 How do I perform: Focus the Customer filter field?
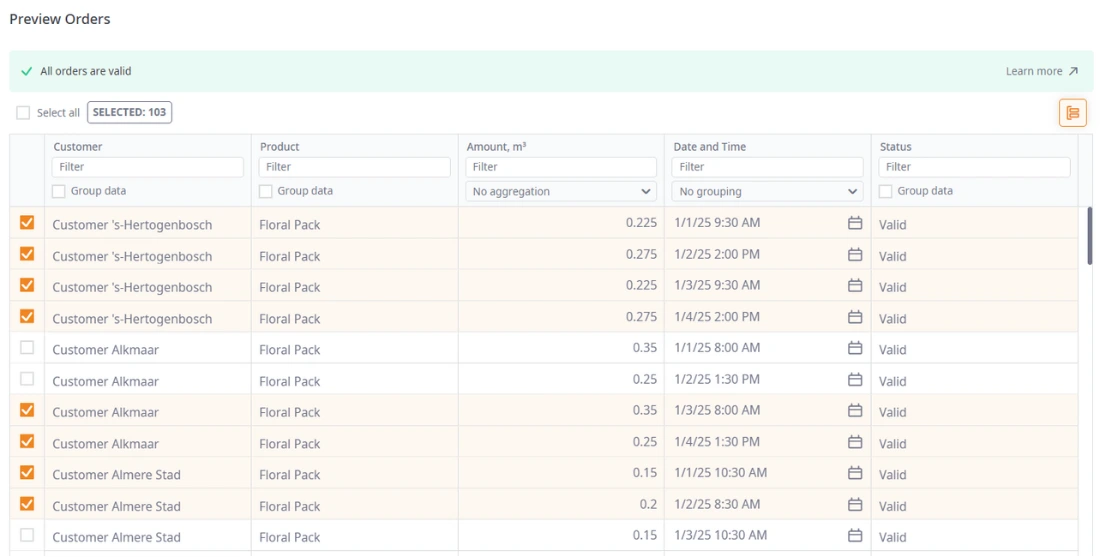click(148, 167)
